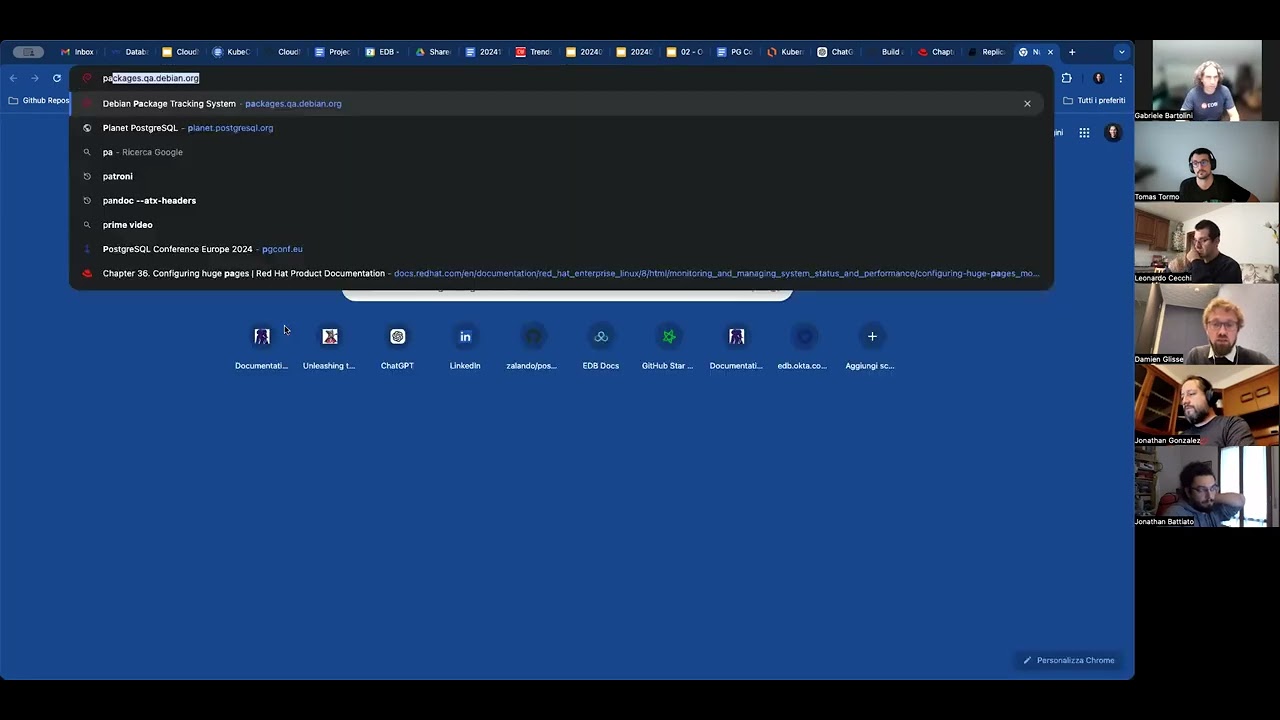Select Gabriele Bartolini video tile
Viewport: 1280px width, 720px height.
(x=1206, y=80)
